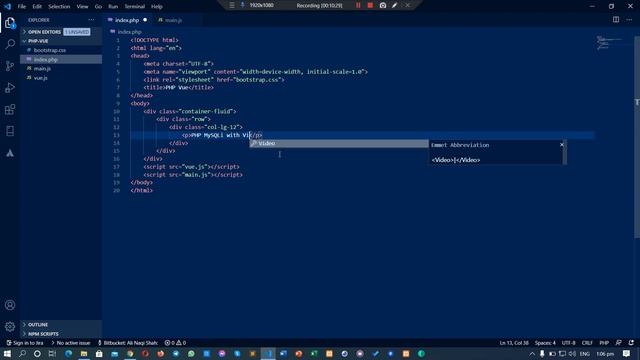Screen dimensions: 640x360
Task: Click Ln 13, Col 38 cursor position
Action: 514,343
